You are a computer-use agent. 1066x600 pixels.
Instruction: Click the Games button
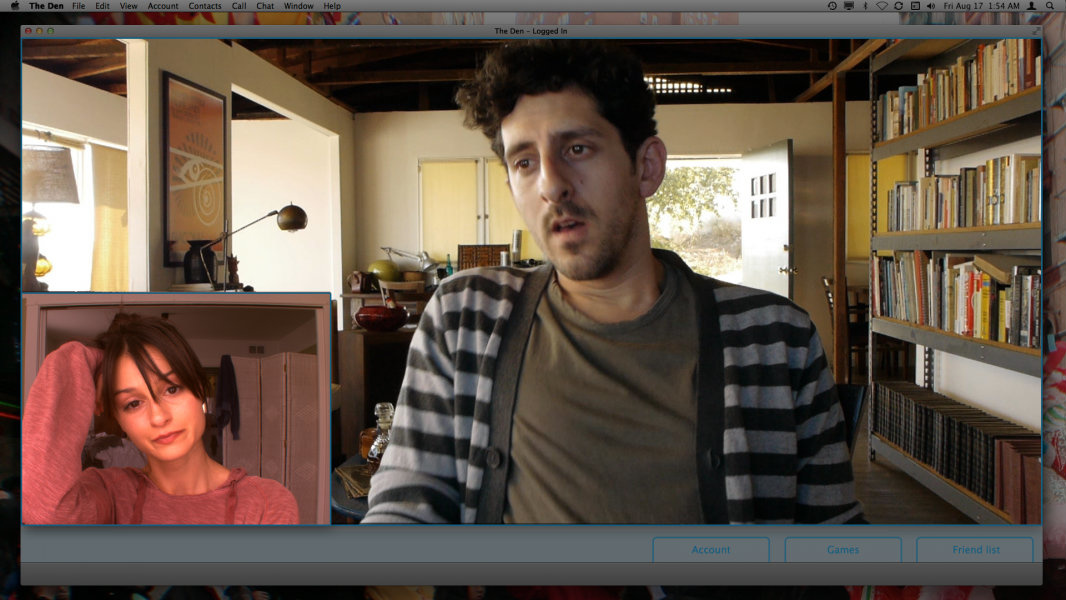pos(843,550)
